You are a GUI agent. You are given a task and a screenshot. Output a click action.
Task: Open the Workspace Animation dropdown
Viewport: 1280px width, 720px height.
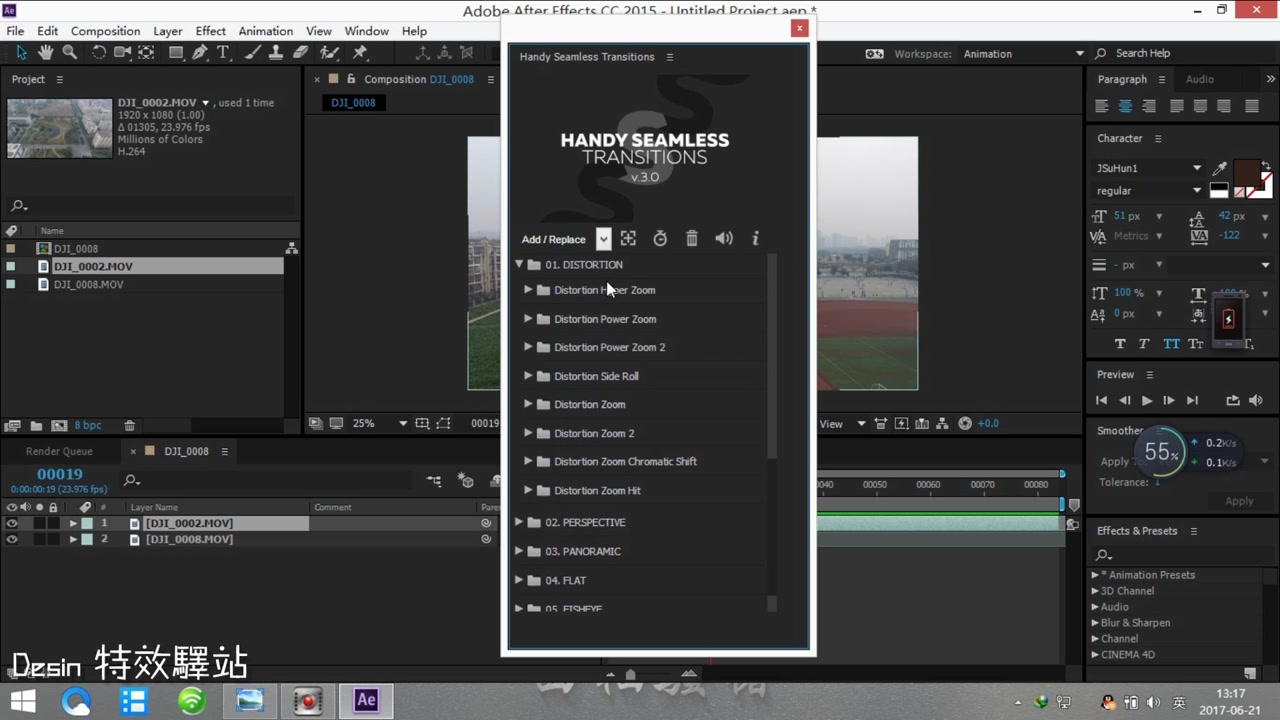(1079, 53)
